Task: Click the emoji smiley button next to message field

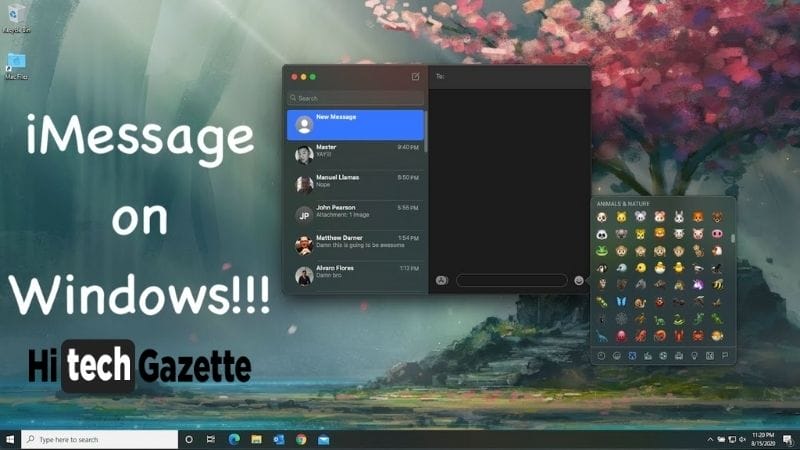Action: coord(579,280)
